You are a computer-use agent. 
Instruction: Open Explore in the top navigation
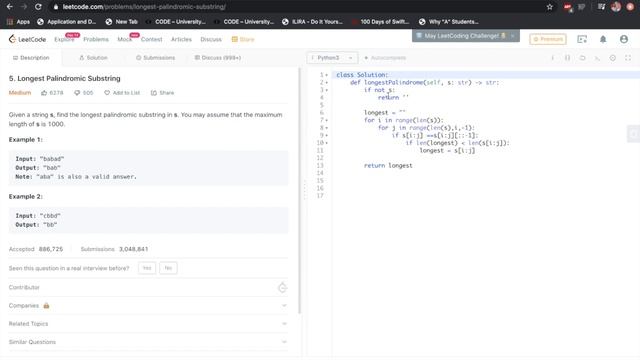point(64,40)
